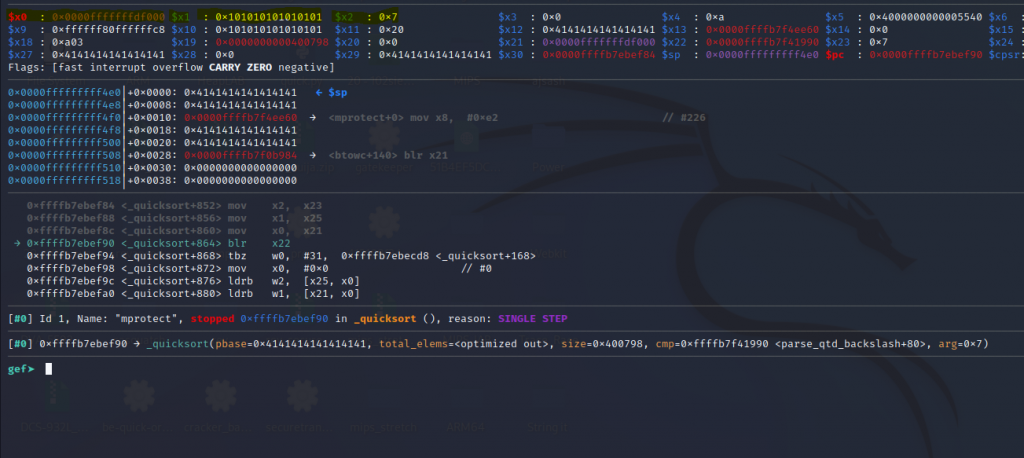1024x458 pixels.
Task: Click the negative flag in Flags line
Action: pos(302,67)
